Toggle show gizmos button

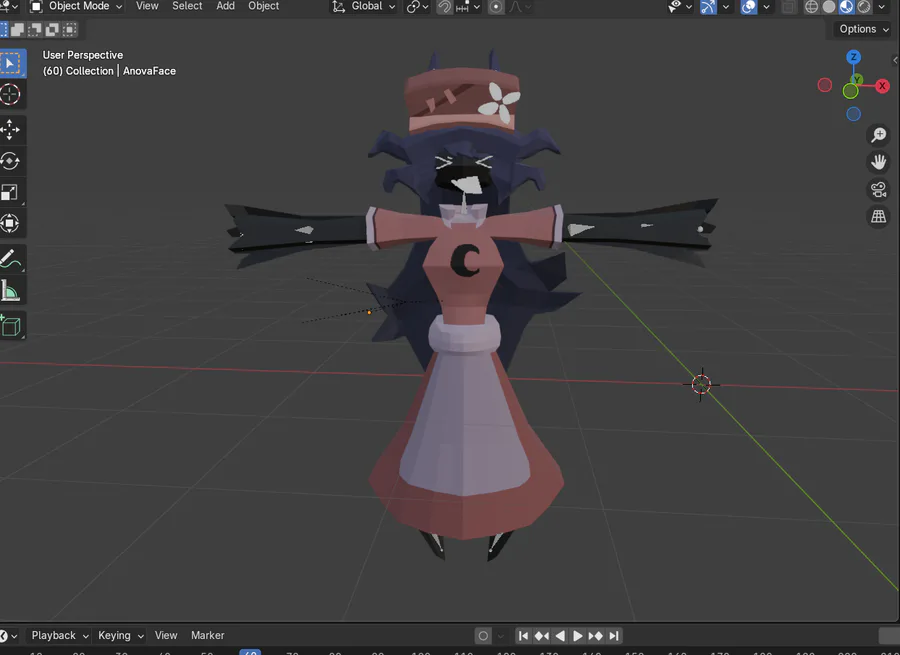click(708, 7)
